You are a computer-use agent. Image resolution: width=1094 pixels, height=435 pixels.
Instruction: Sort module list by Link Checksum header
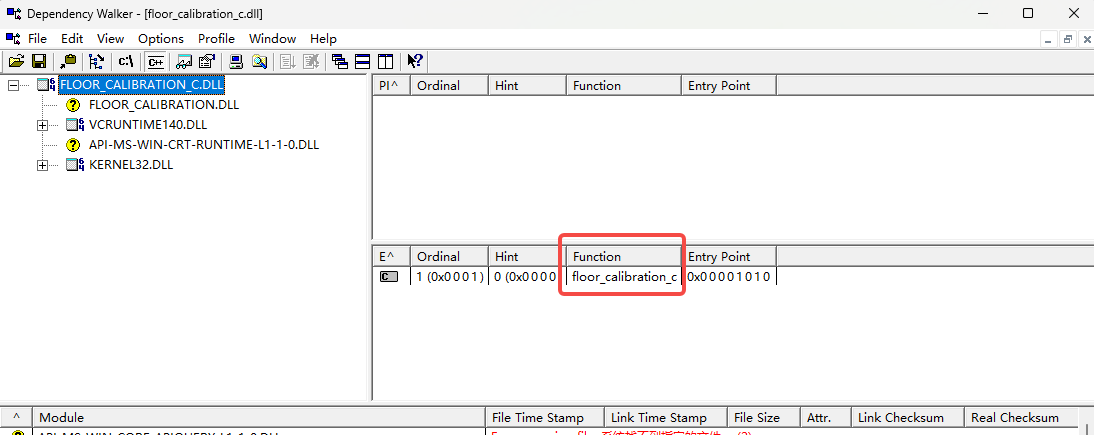pos(908,418)
